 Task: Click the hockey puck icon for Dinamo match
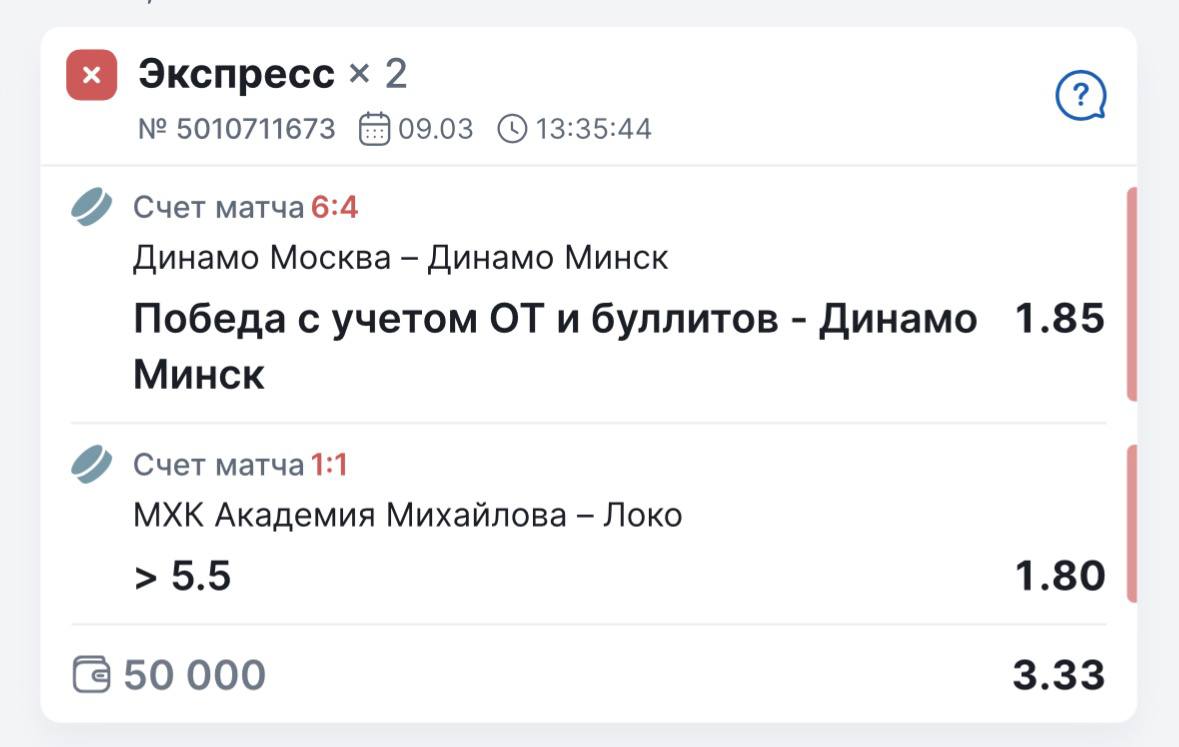(92, 208)
